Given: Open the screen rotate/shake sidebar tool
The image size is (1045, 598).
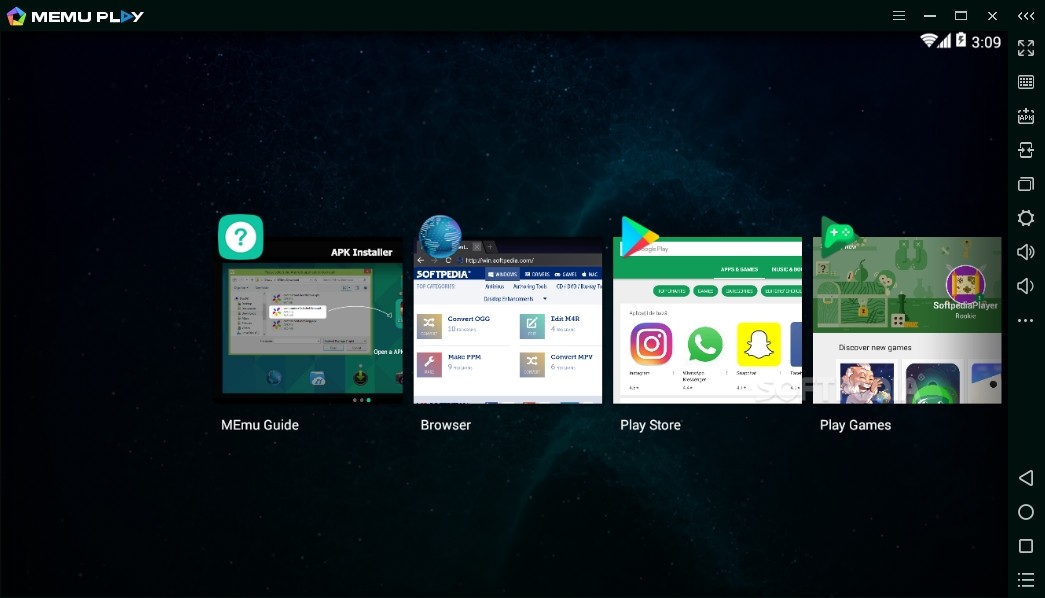Looking at the screenshot, I should tap(1026, 150).
